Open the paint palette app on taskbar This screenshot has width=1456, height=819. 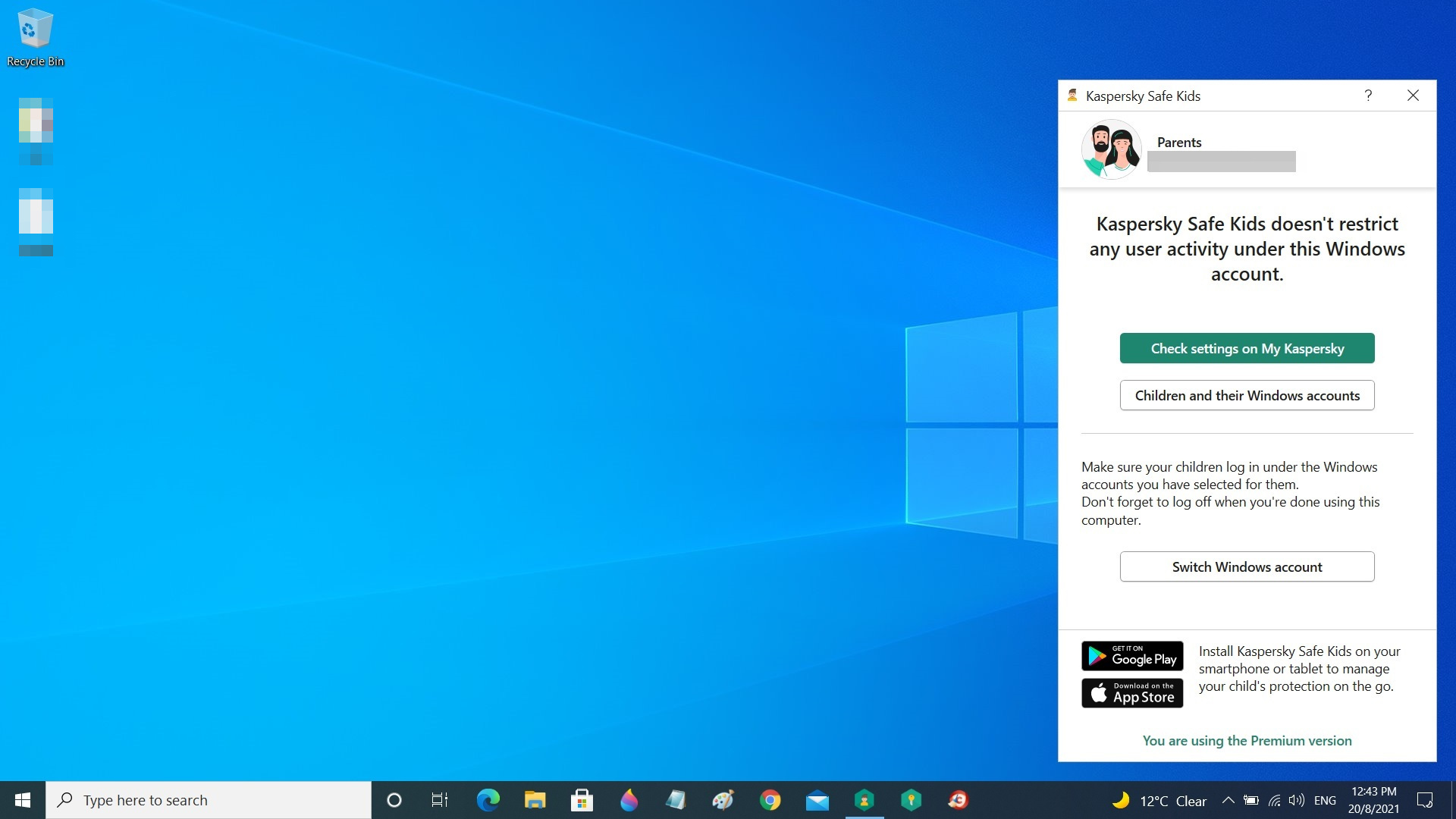(723, 800)
